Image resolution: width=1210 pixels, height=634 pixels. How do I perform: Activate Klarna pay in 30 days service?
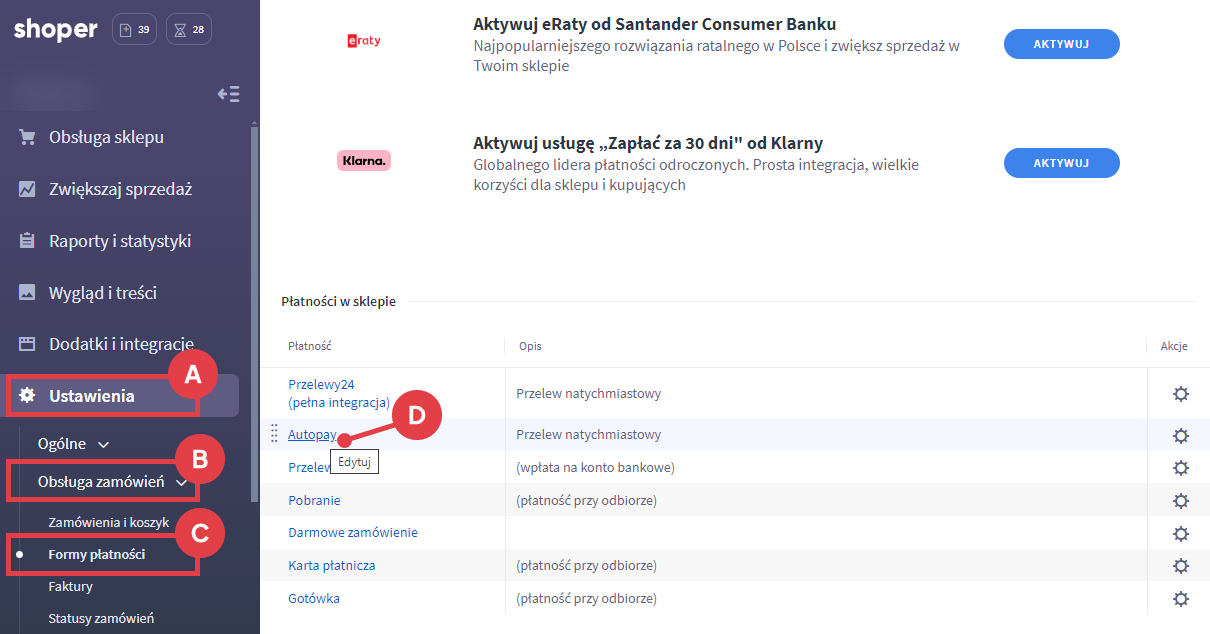tap(1061, 163)
